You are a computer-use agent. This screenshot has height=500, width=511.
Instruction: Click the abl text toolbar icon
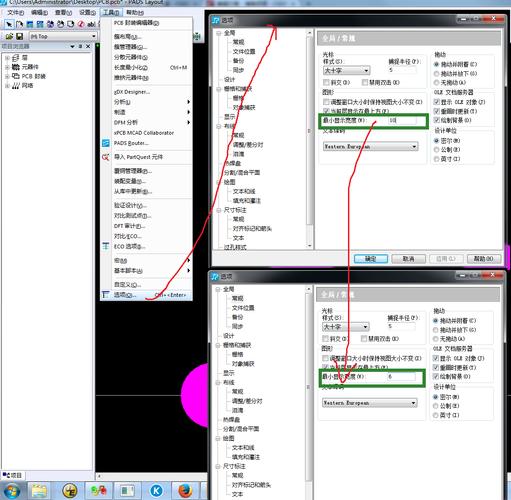click(x=91, y=24)
